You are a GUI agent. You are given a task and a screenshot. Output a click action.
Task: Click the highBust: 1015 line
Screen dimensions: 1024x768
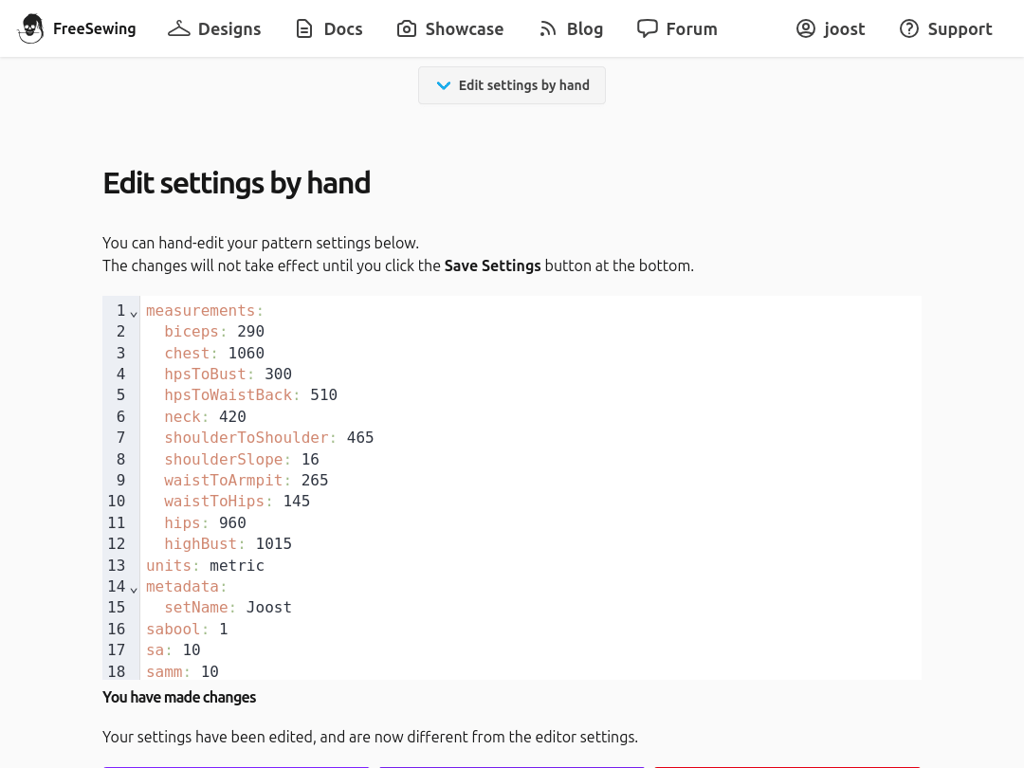(x=228, y=544)
